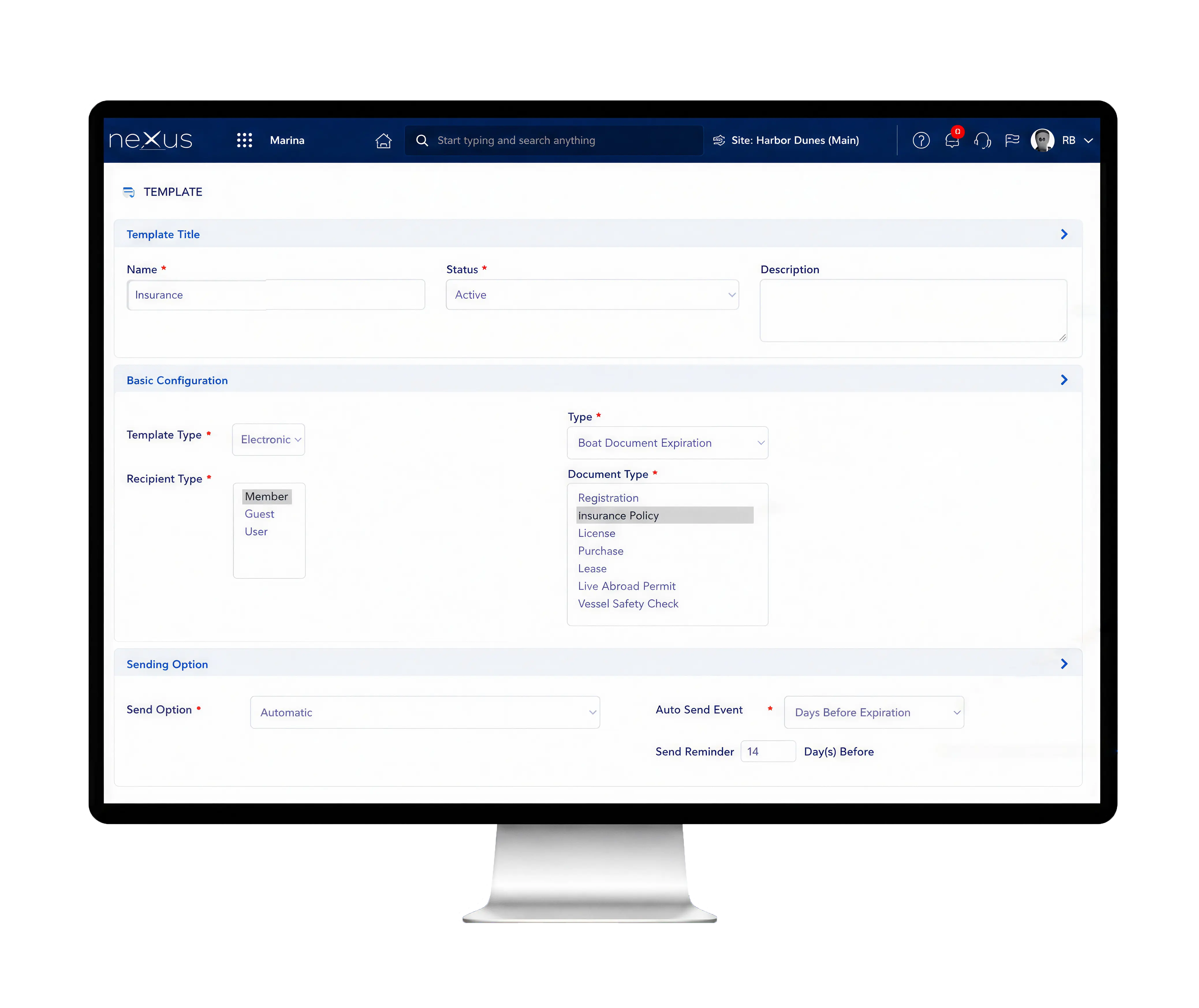This screenshot has height=1008, width=1199.
Task: Select Member recipient type
Action: (266, 497)
